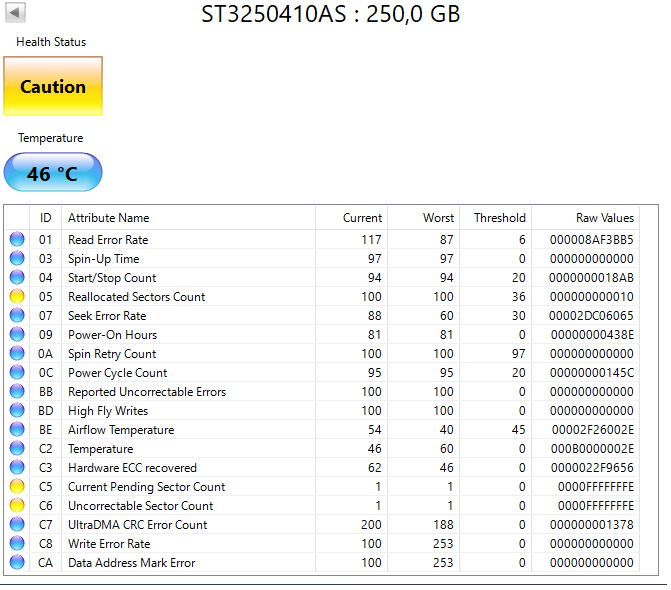Screen dimensions: 671x590
Task: Click the Health Status label
Action: click(x=51, y=42)
